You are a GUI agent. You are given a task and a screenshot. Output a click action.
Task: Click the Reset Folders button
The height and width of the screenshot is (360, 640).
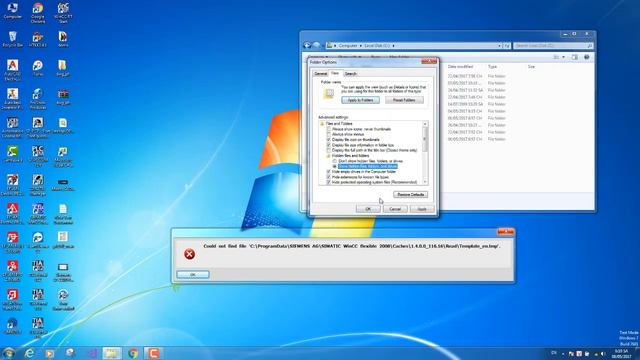point(404,100)
